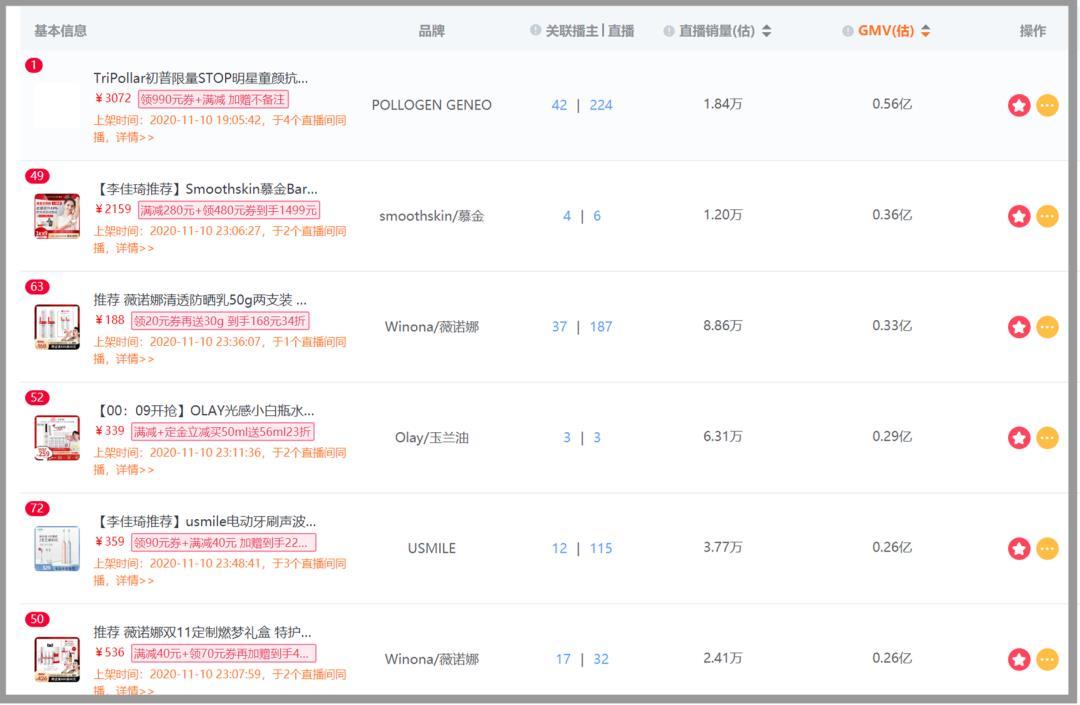Open TriPollar初普限量STOP product title
Screen dimensions: 1080x705
[x=201, y=78]
